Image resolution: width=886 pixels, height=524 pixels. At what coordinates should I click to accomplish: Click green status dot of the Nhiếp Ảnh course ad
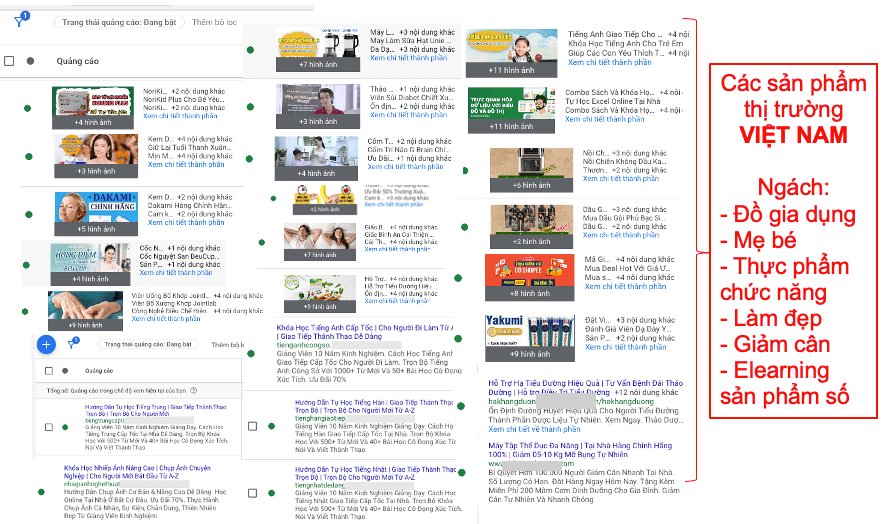pos(41,492)
